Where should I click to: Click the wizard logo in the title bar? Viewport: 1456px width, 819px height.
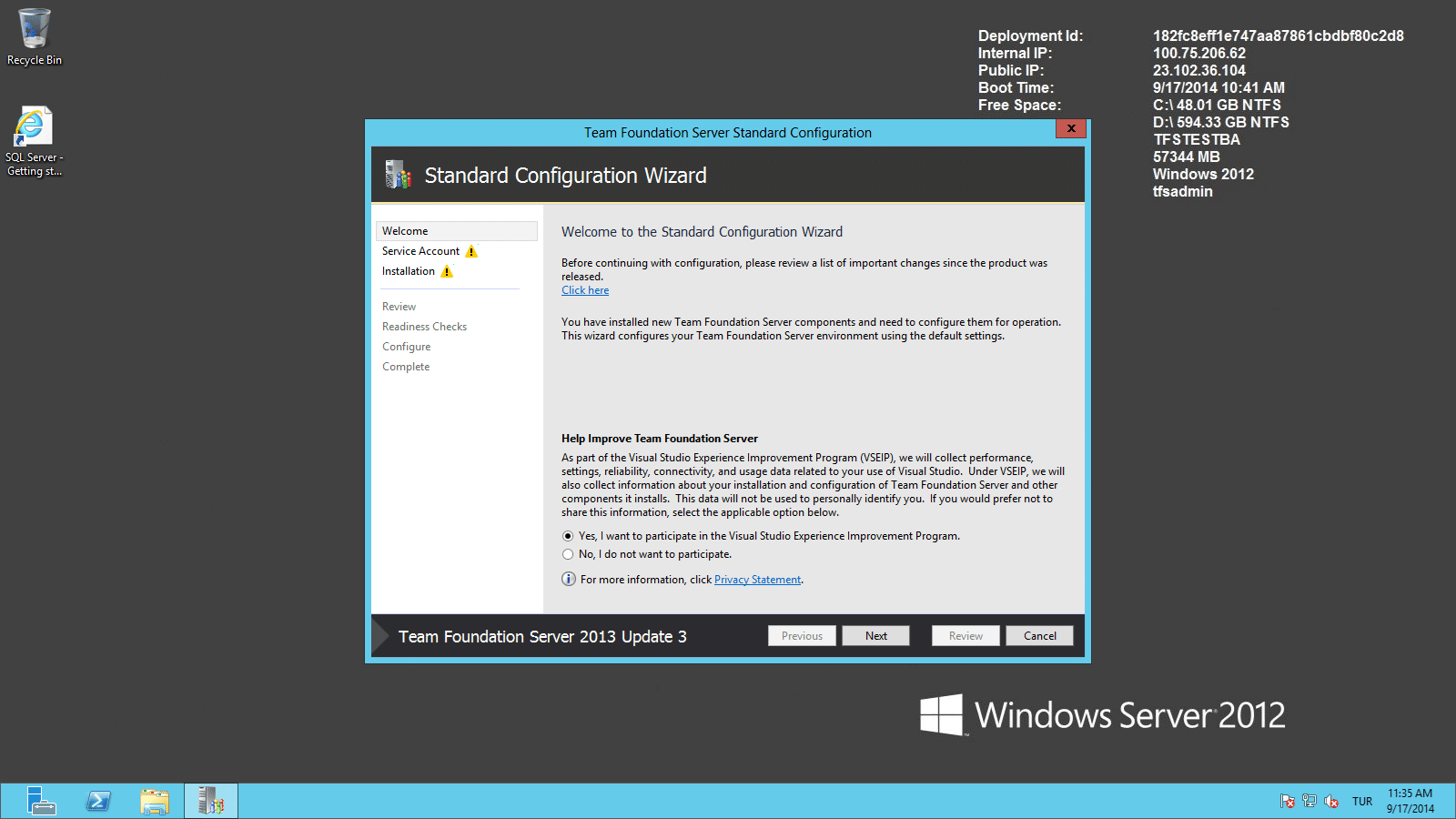[x=398, y=175]
